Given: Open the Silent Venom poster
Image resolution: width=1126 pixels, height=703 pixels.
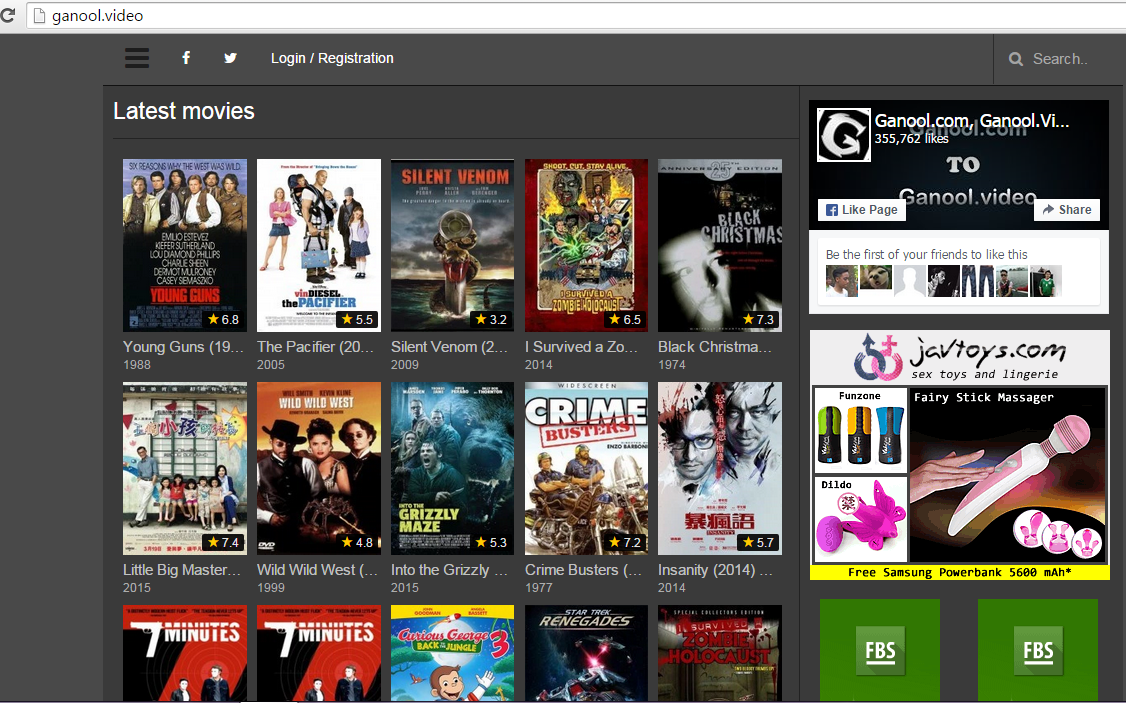Looking at the screenshot, I should coord(452,245).
